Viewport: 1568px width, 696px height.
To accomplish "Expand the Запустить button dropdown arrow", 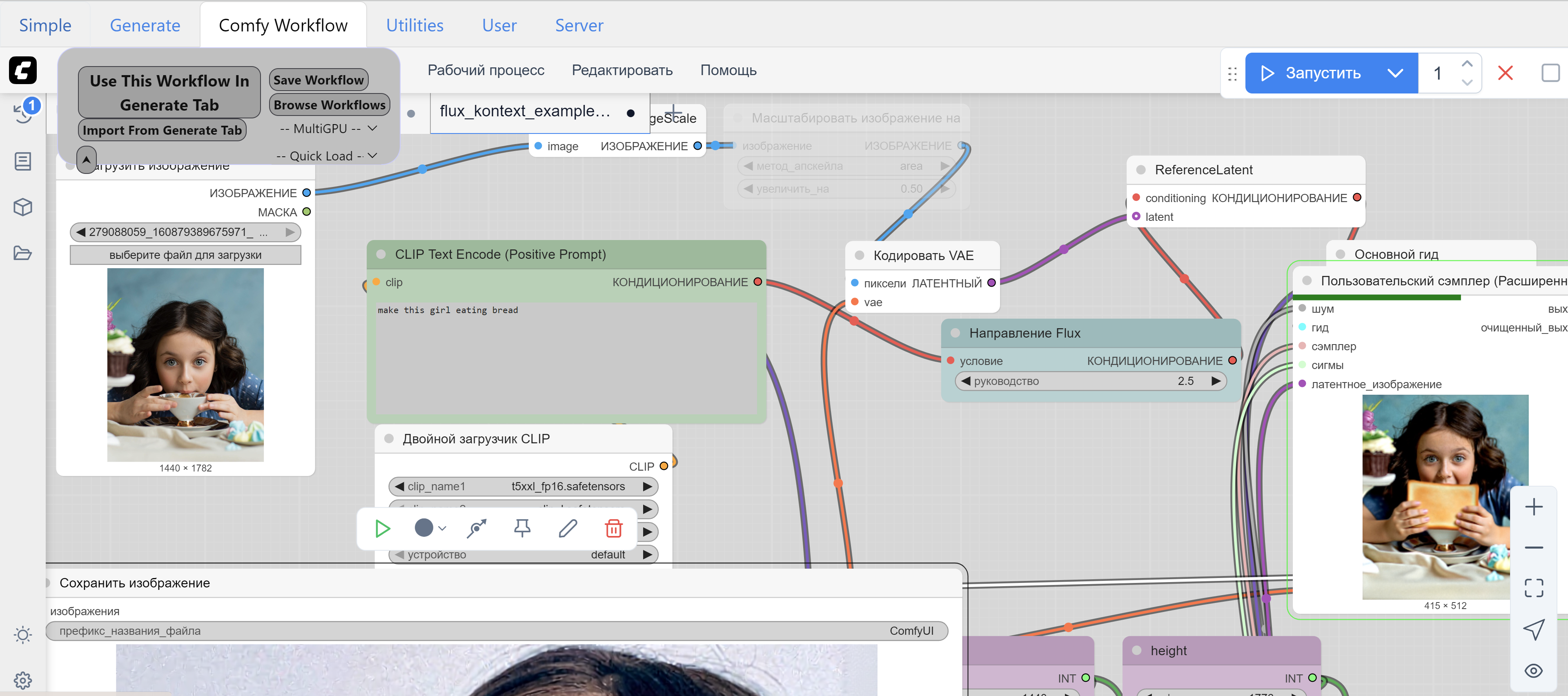I will (1394, 73).
